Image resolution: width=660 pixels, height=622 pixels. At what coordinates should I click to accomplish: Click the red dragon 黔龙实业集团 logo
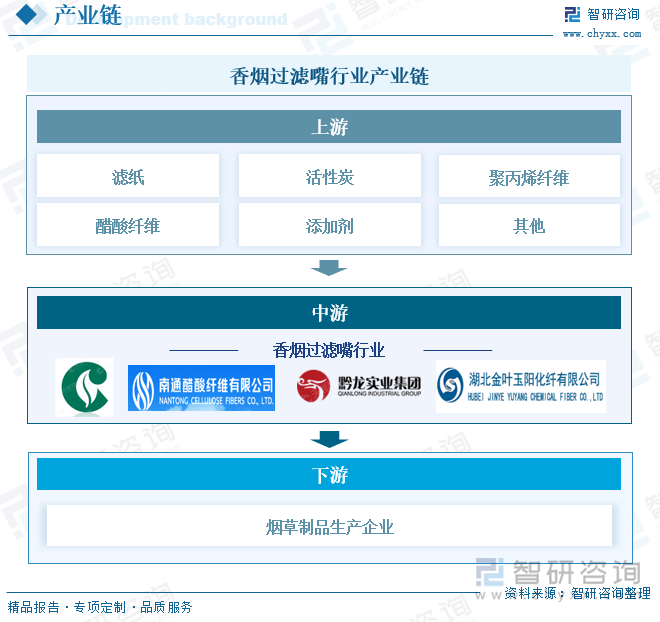coord(359,386)
